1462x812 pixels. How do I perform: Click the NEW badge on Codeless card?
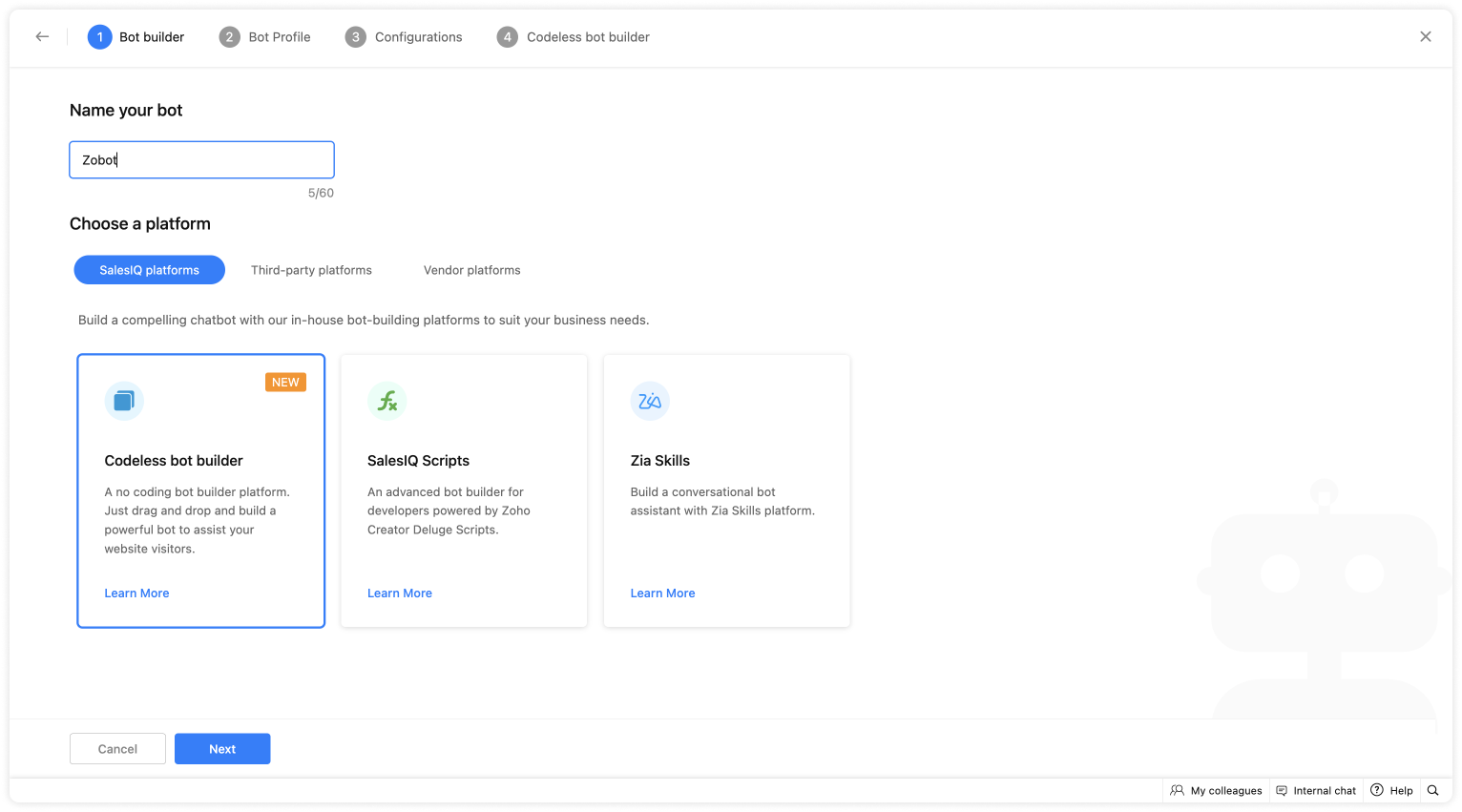click(285, 383)
